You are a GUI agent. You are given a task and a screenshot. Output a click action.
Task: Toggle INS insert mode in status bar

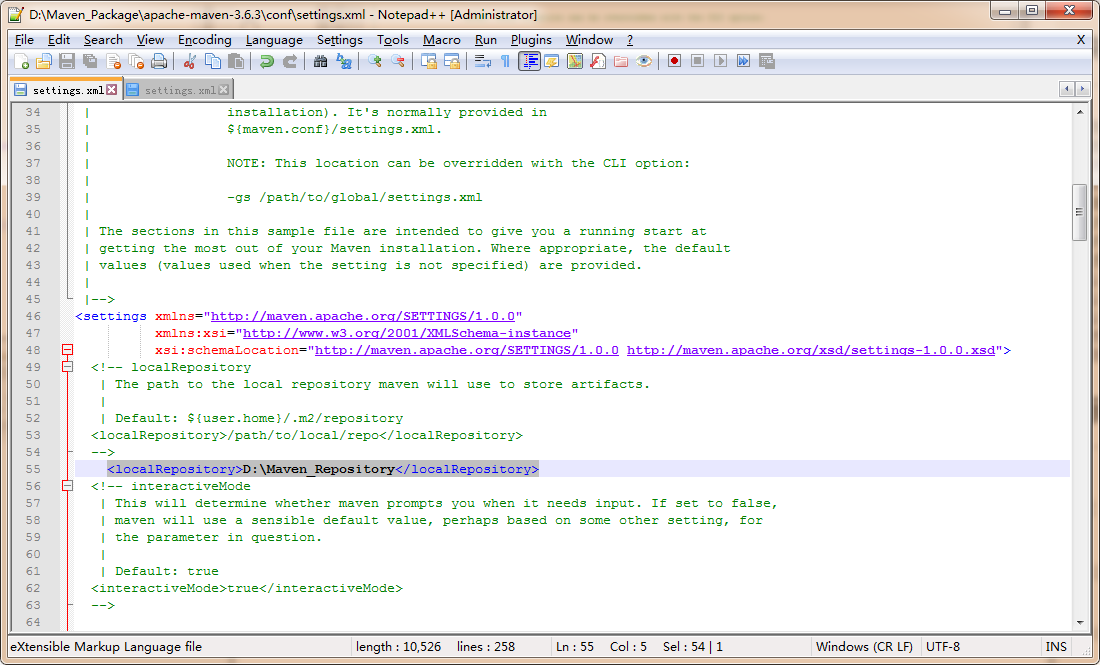pyautogui.click(x=1056, y=647)
